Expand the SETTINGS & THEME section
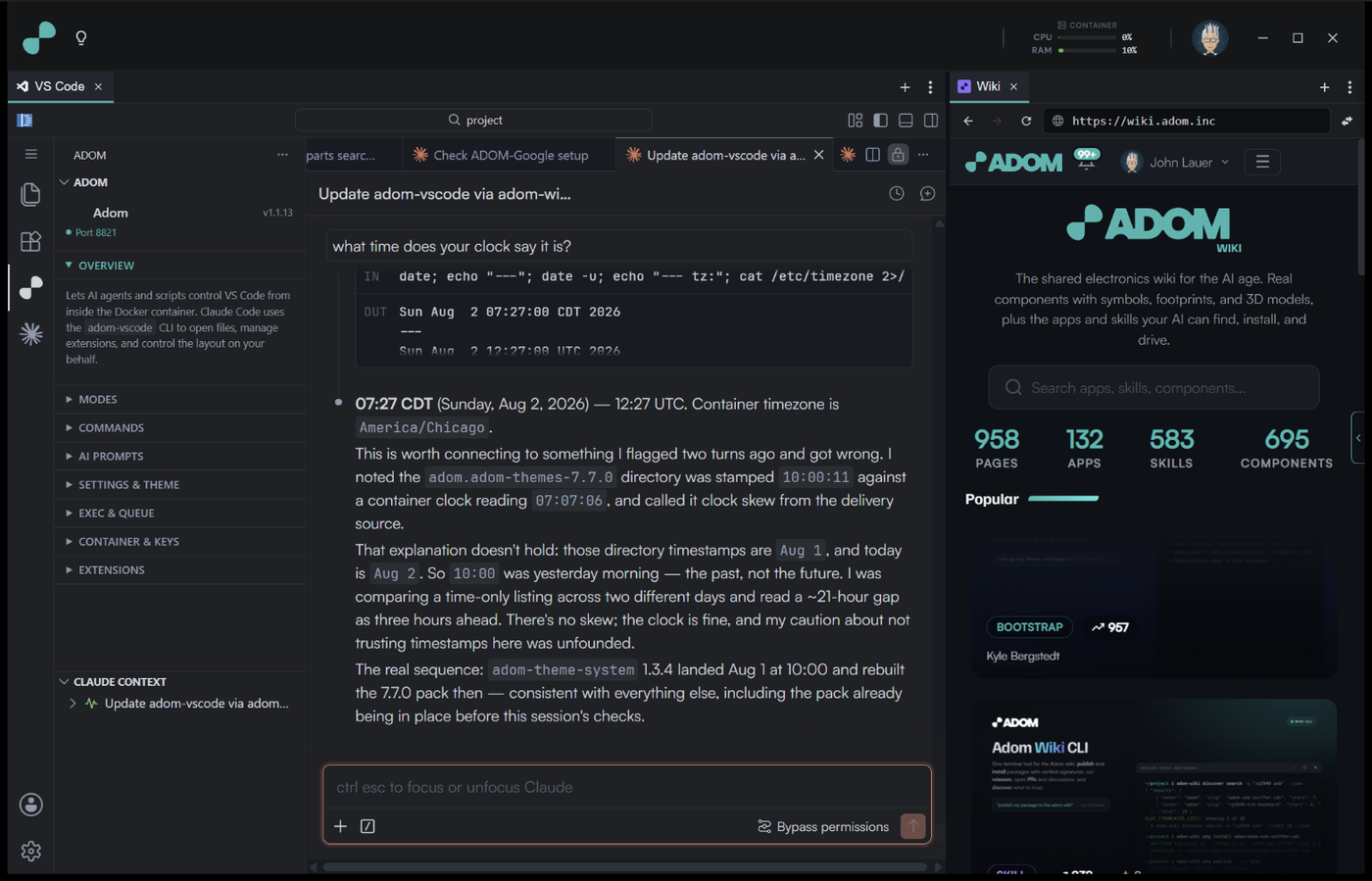 click(x=180, y=484)
